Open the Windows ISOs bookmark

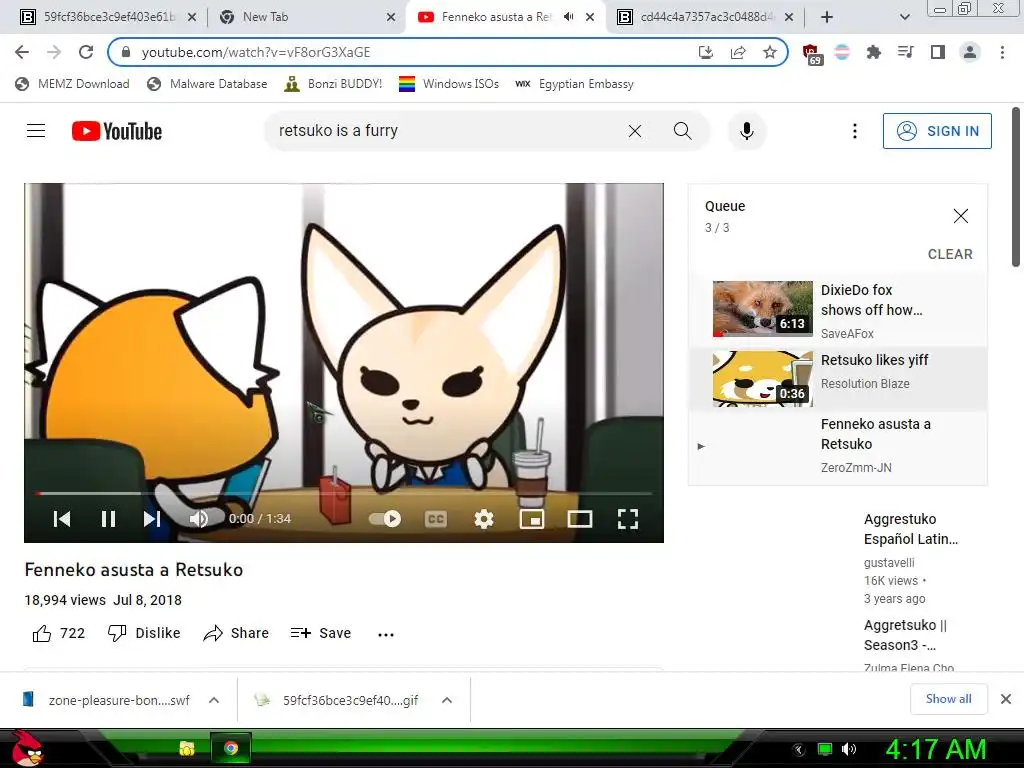pos(449,84)
